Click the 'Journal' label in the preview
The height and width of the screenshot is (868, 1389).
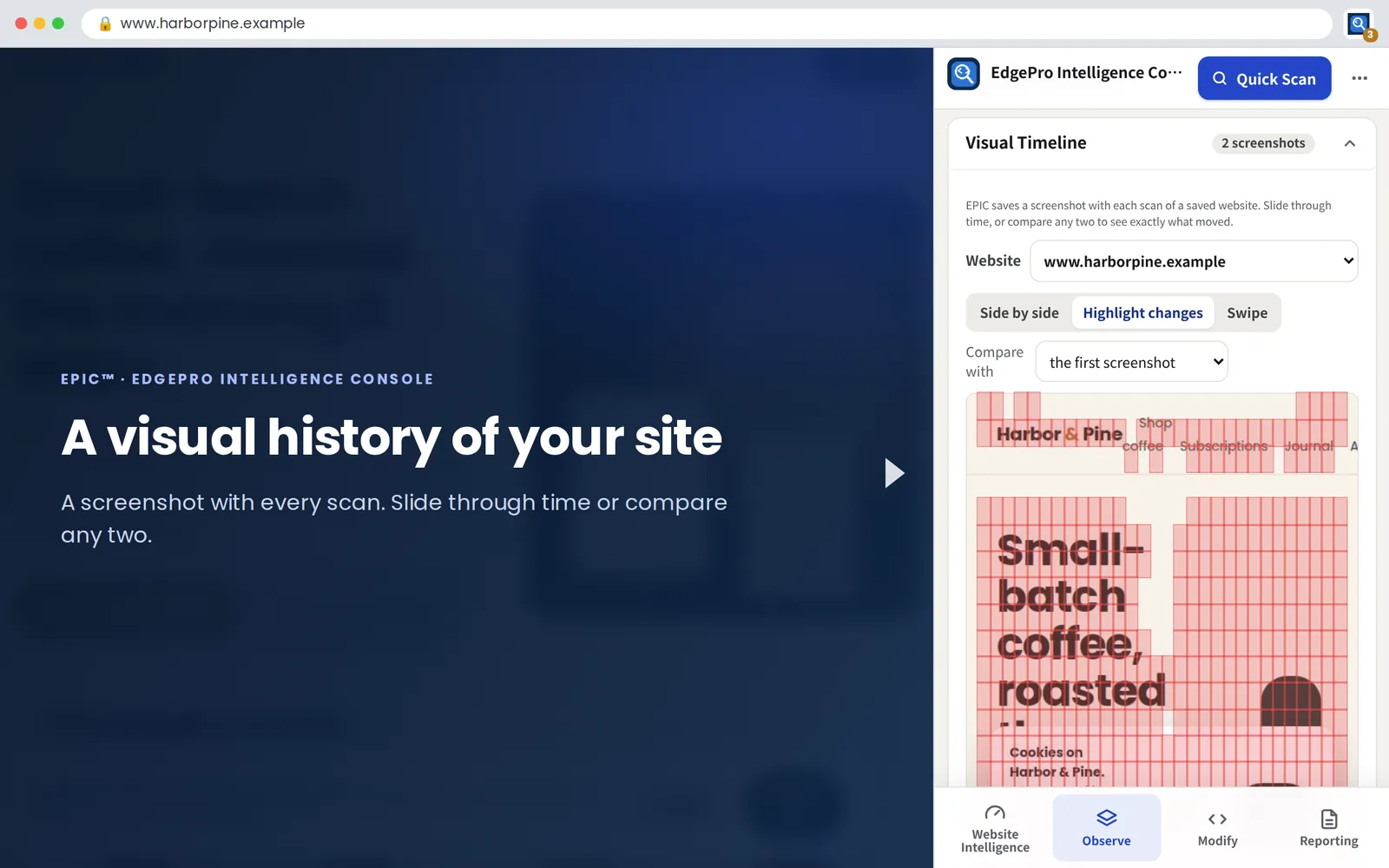tap(1308, 446)
